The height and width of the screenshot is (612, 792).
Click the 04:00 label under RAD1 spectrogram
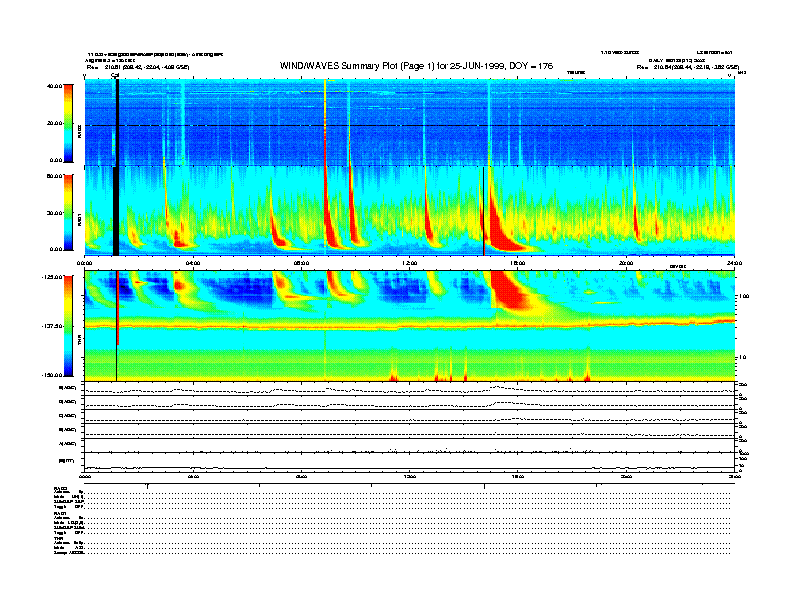pyautogui.click(x=193, y=264)
